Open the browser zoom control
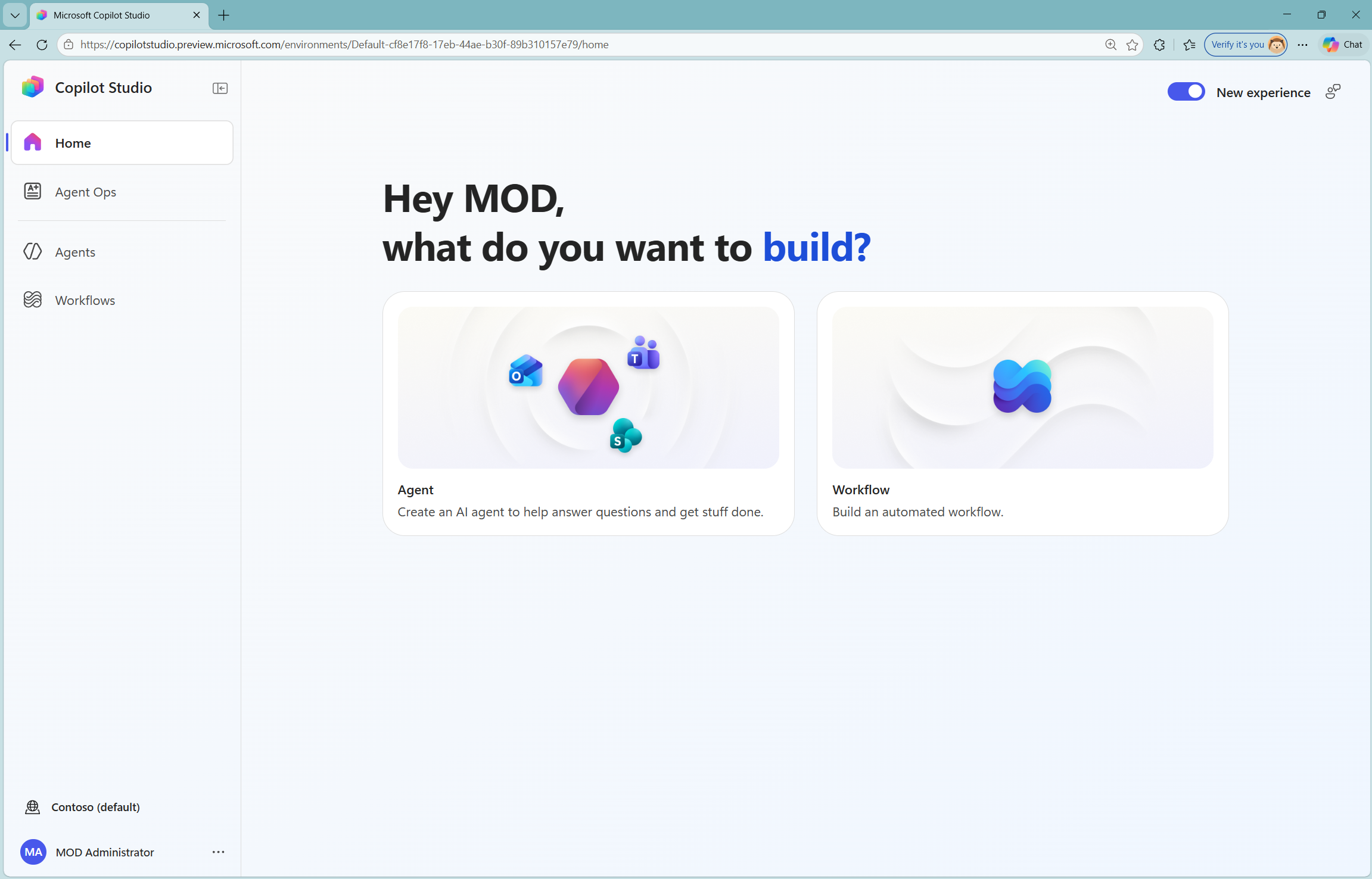The image size is (1372, 879). 1110,45
